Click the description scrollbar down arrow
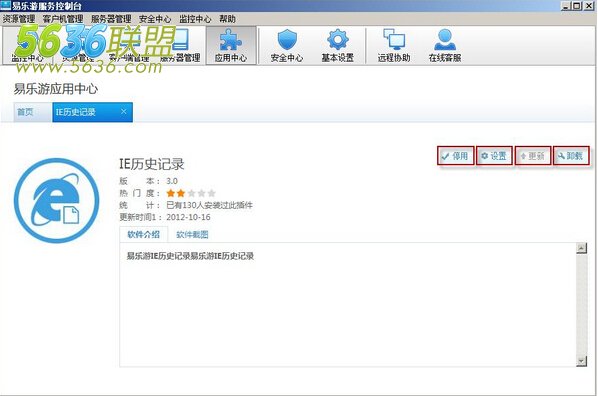Image resolution: width=598 pixels, height=396 pixels. [x=581, y=361]
